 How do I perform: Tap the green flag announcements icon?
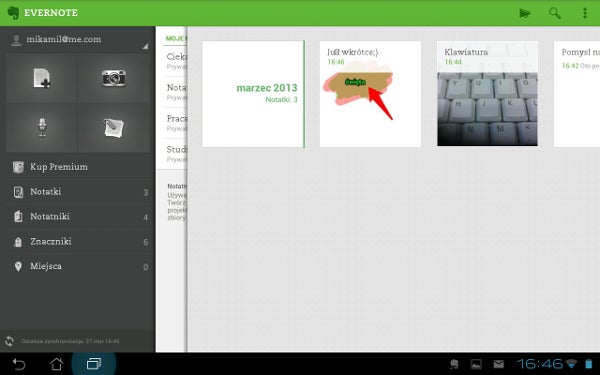coord(525,13)
